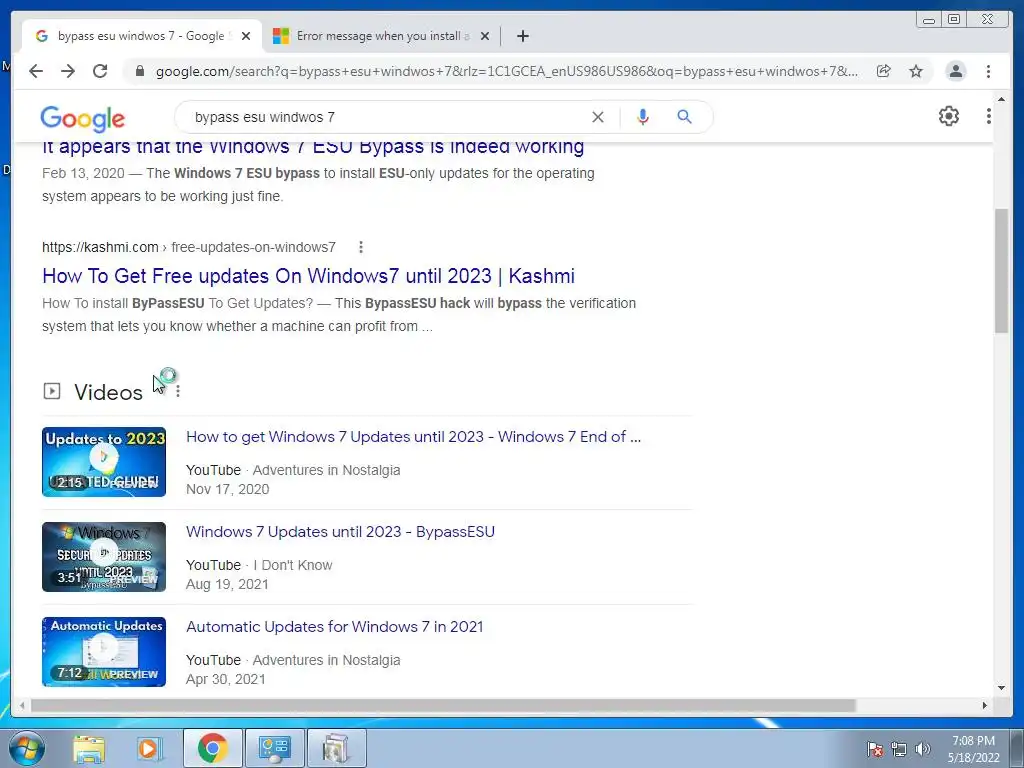Open 'Automatic Updates' video thumbnail
1024x768 pixels.
pyautogui.click(x=104, y=652)
